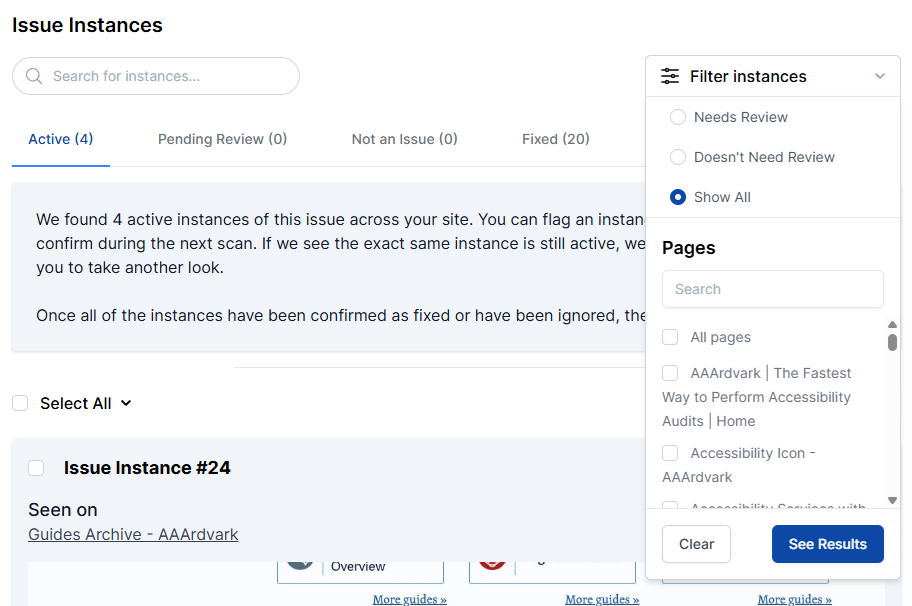
Task: Go to the Fixed (20) tab
Action: [555, 139]
